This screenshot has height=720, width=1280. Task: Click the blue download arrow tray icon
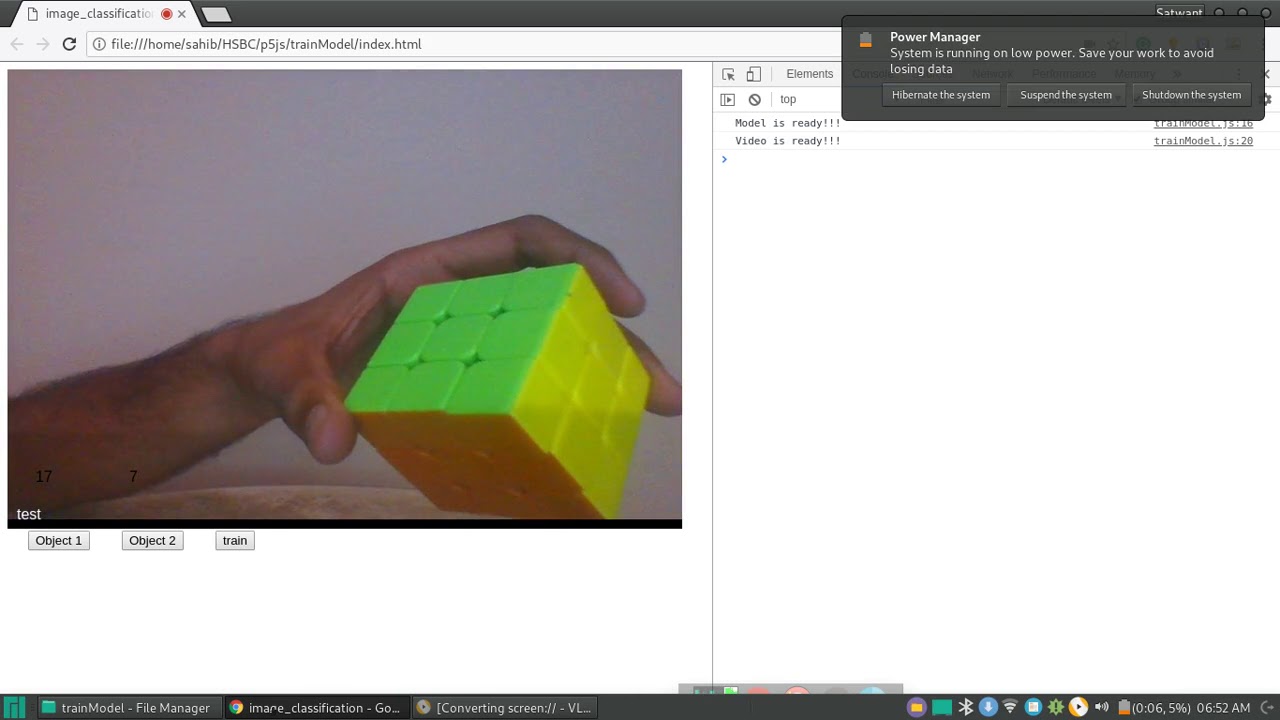988,707
